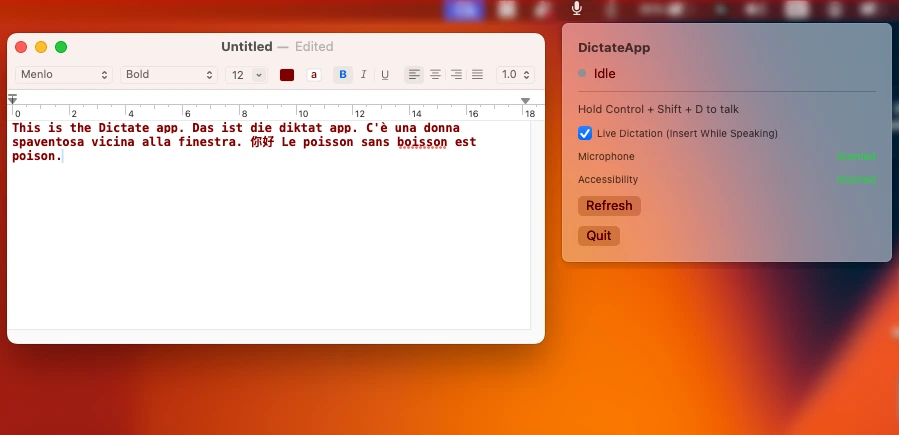Open the DictateApp microphone menu bar icon

coord(577,8)
